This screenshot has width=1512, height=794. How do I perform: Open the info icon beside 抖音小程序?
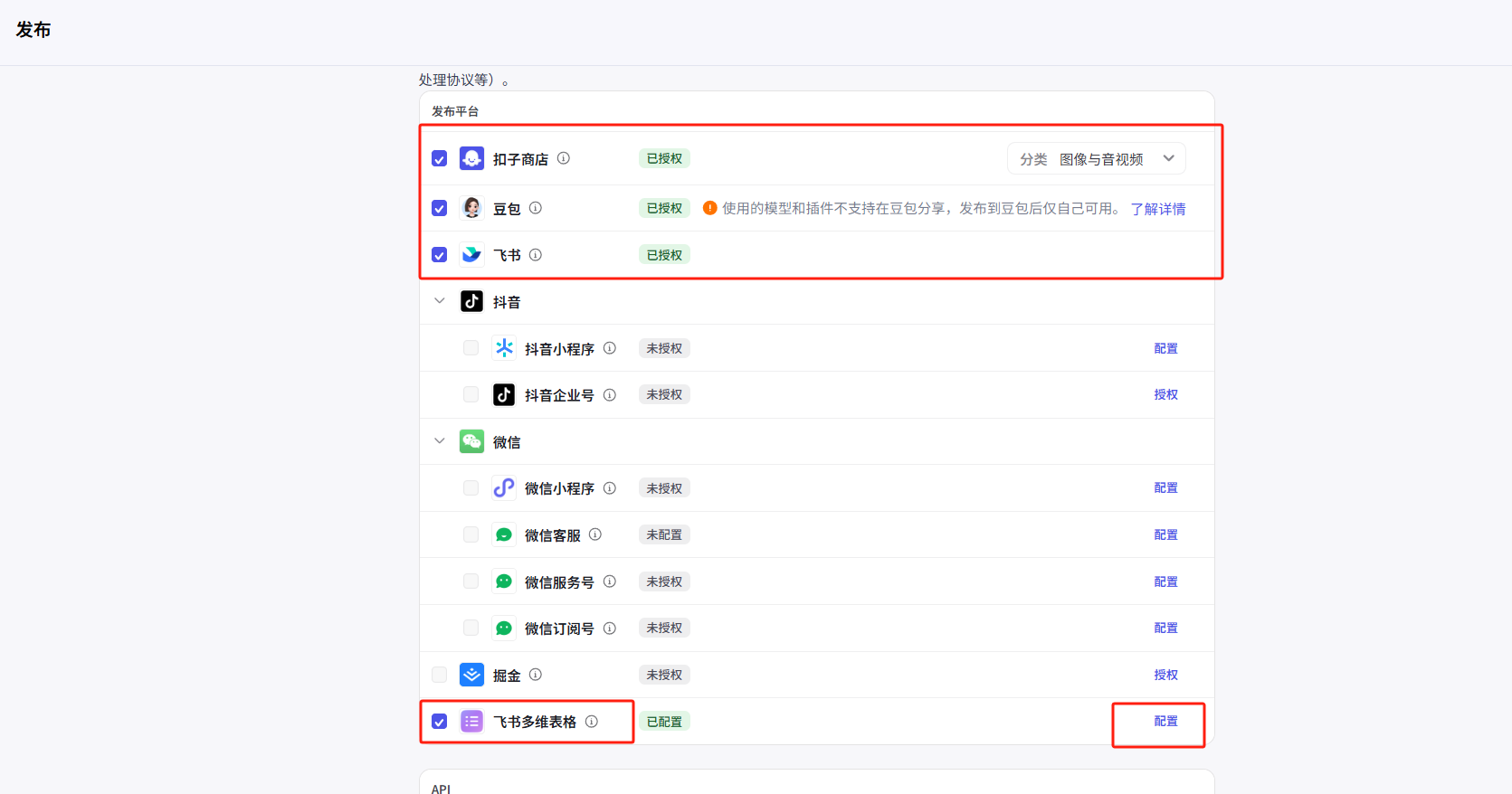click(x=610, y=348)
